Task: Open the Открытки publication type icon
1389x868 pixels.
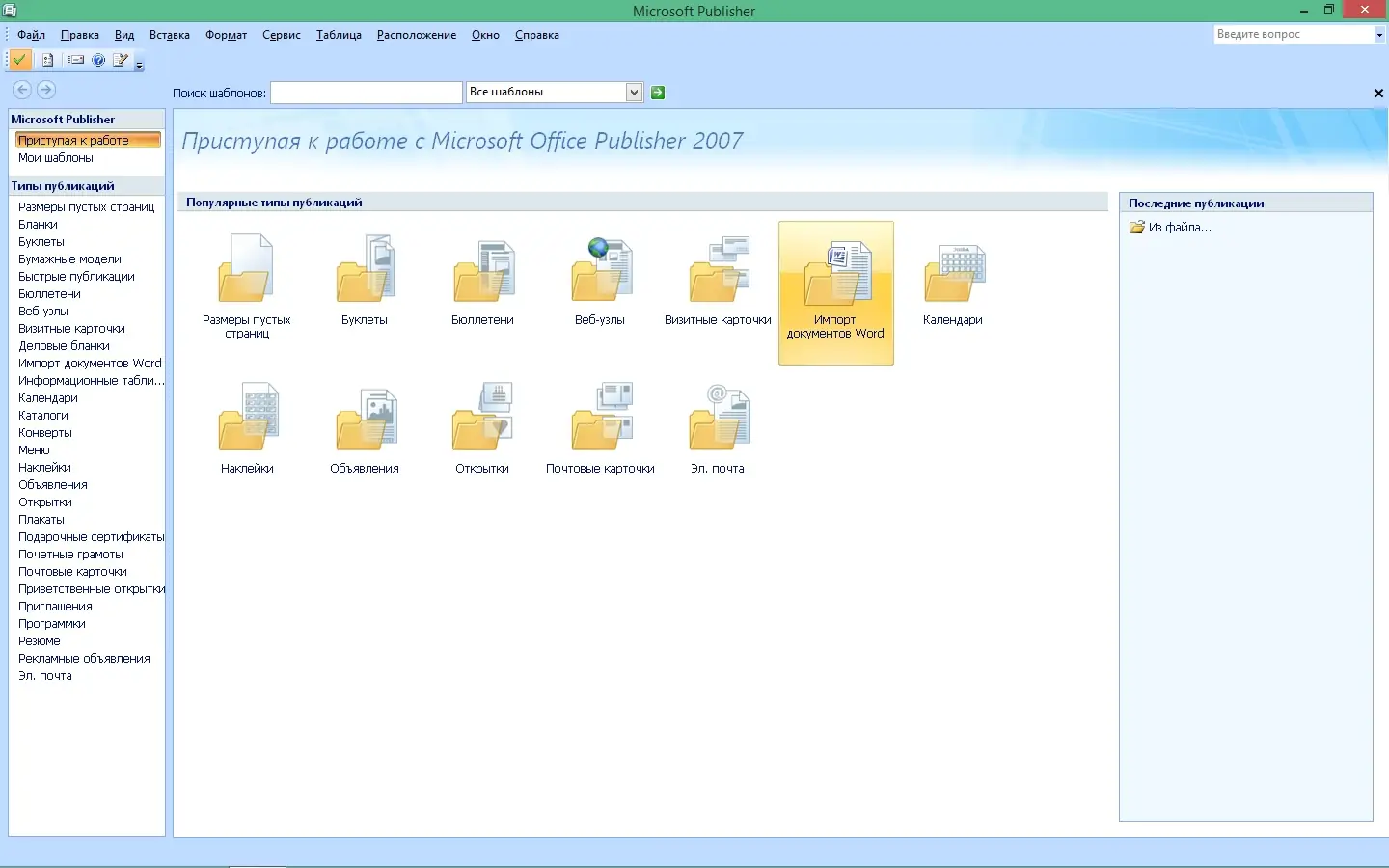Action: (x=482, y=417)
